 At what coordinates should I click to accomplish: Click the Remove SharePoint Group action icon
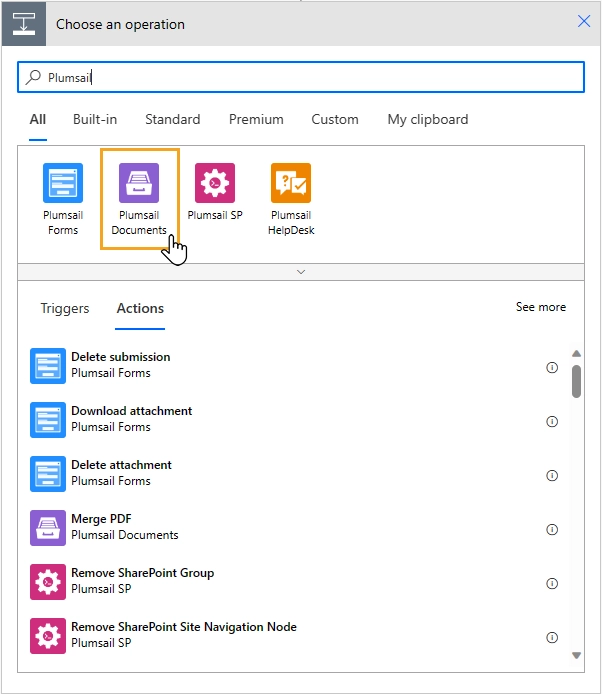pyautogui.click(x=48, y=582)
